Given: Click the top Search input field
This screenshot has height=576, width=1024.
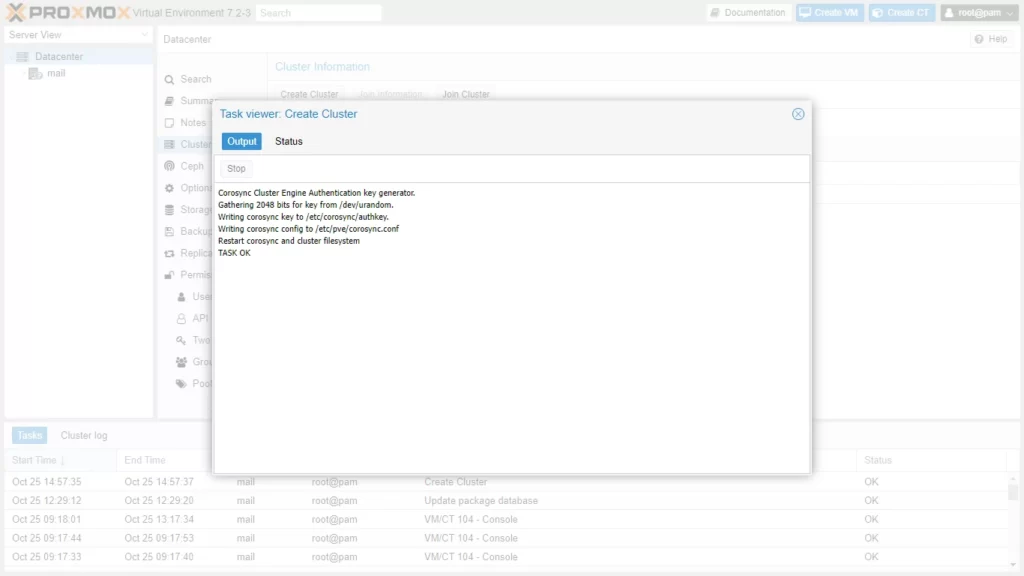Looking at the screenshot, I should 318,13.
